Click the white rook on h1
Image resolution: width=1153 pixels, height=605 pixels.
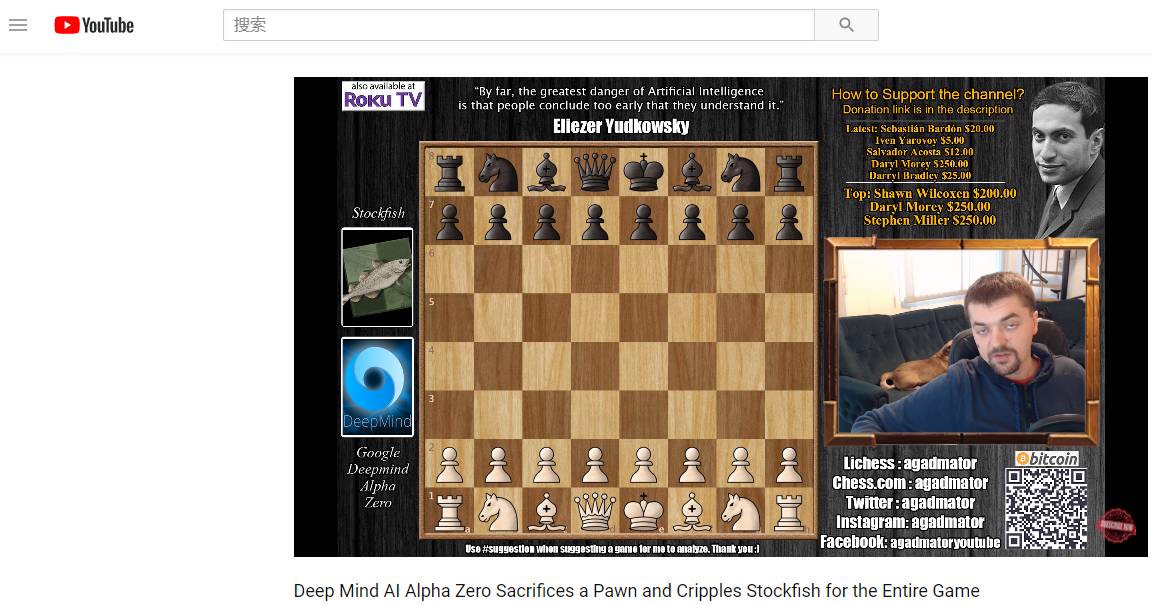(789, 512)
